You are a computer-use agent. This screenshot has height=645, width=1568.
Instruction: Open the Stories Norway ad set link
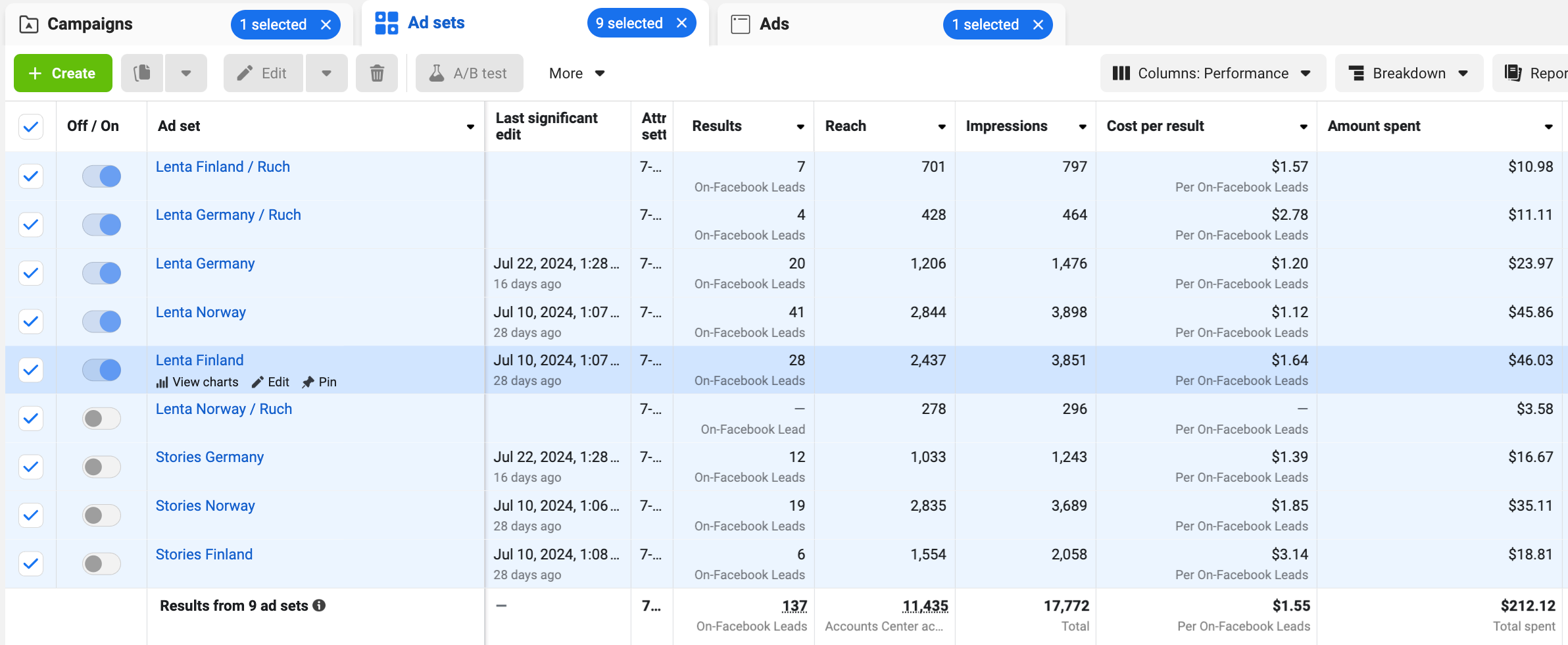205,505
